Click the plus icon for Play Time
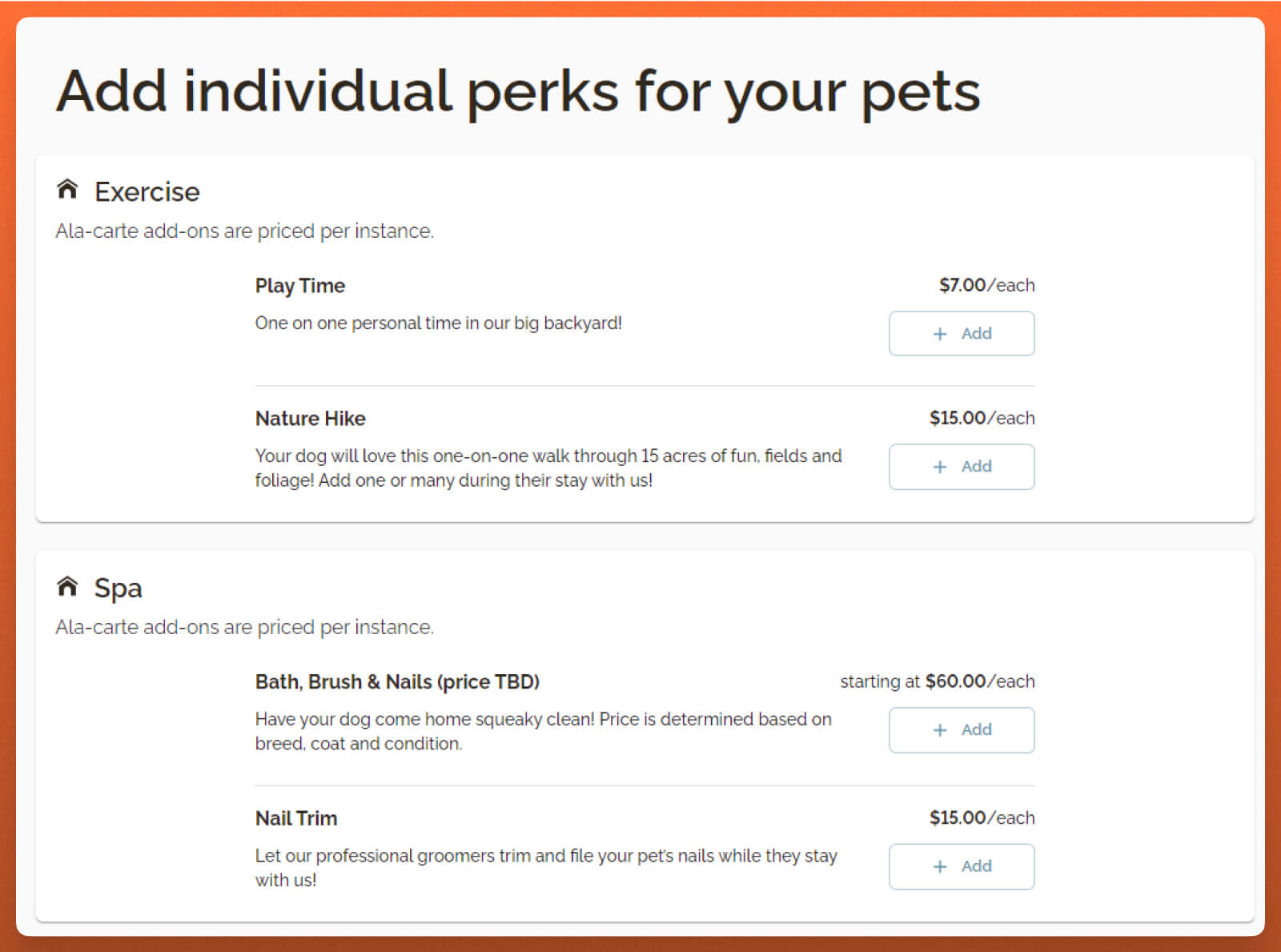Viewport: 1281px width, 952px height. [x=940, y=334]
